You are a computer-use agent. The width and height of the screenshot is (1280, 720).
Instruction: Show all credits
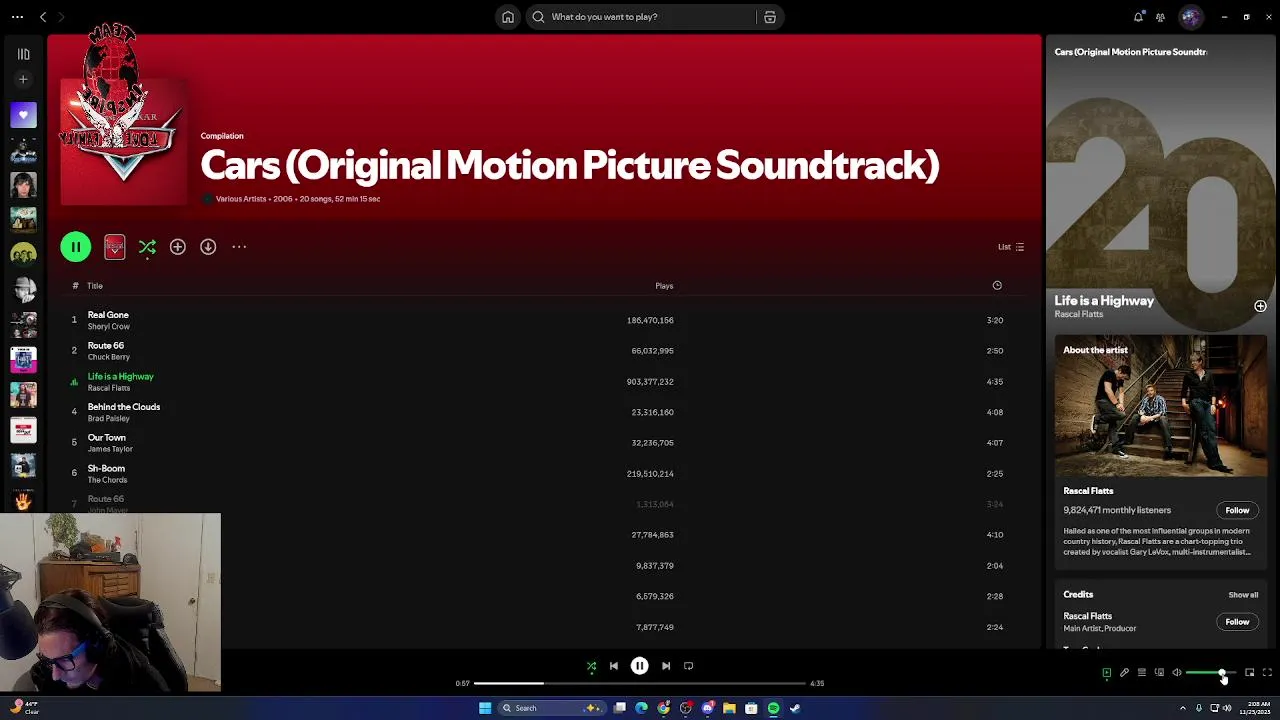(1243, 595)
